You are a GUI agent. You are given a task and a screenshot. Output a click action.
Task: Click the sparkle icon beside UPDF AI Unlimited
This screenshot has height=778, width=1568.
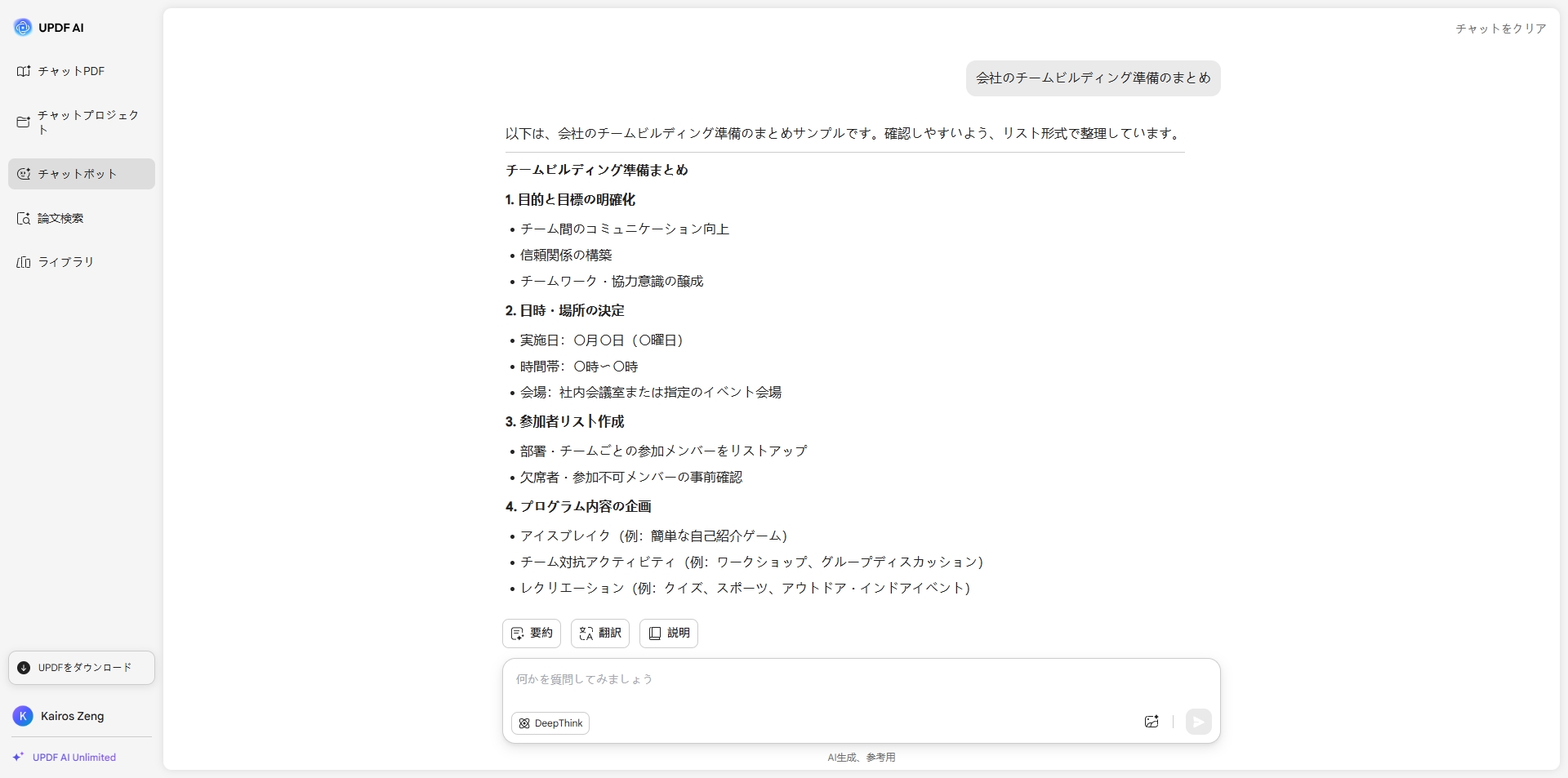pos(18,757)
